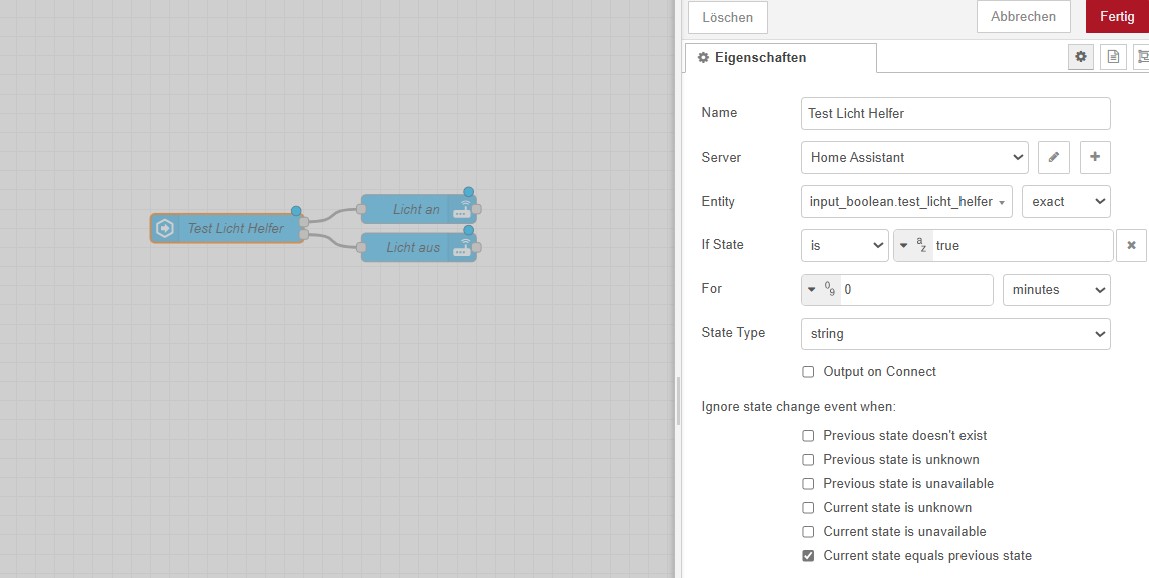The image size is (1149, 578).
Task: Open the 'exact' entity match type dropdown
Action: pos(1066,201)
